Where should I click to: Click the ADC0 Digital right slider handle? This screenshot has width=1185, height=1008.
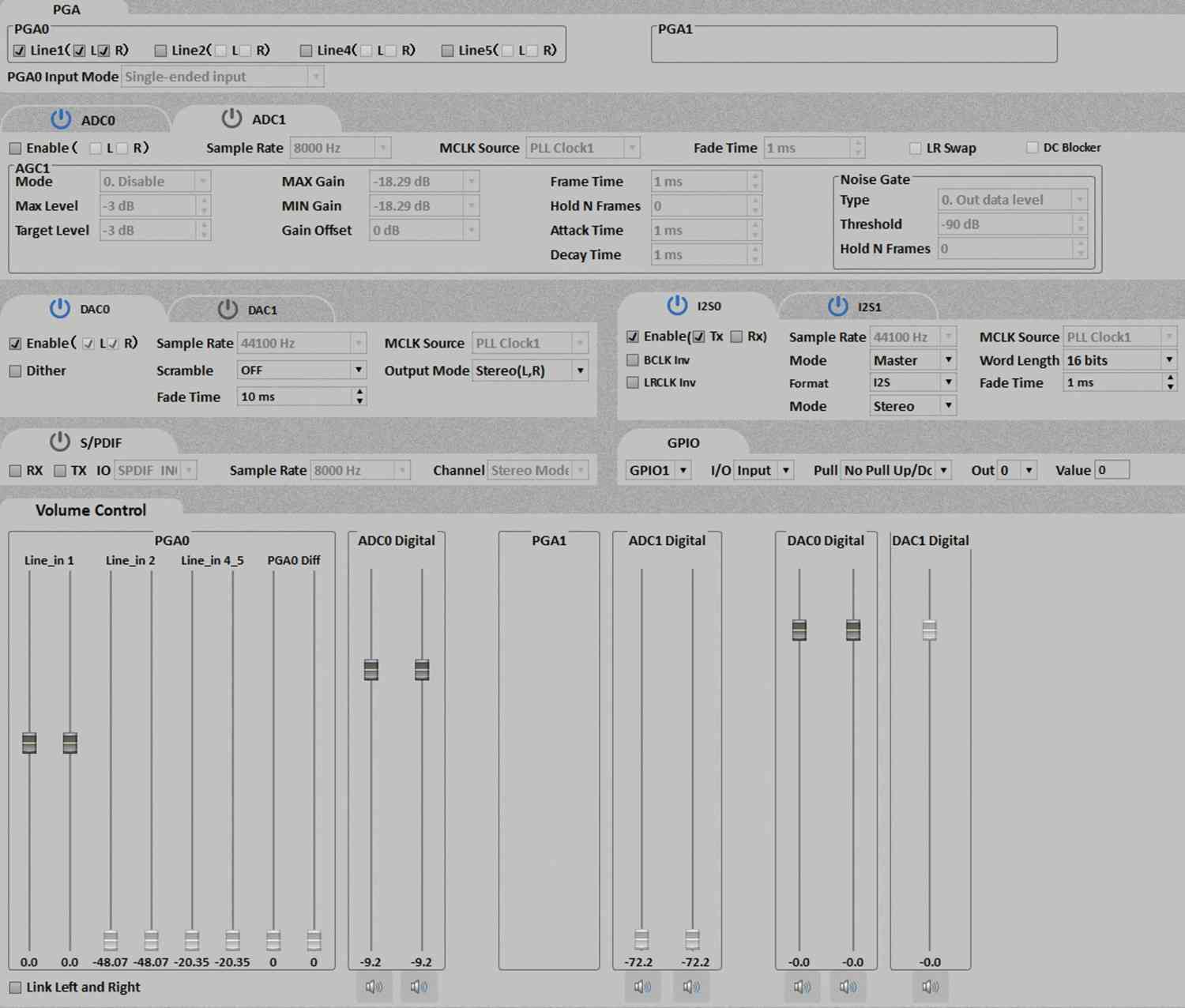[422, 670]
